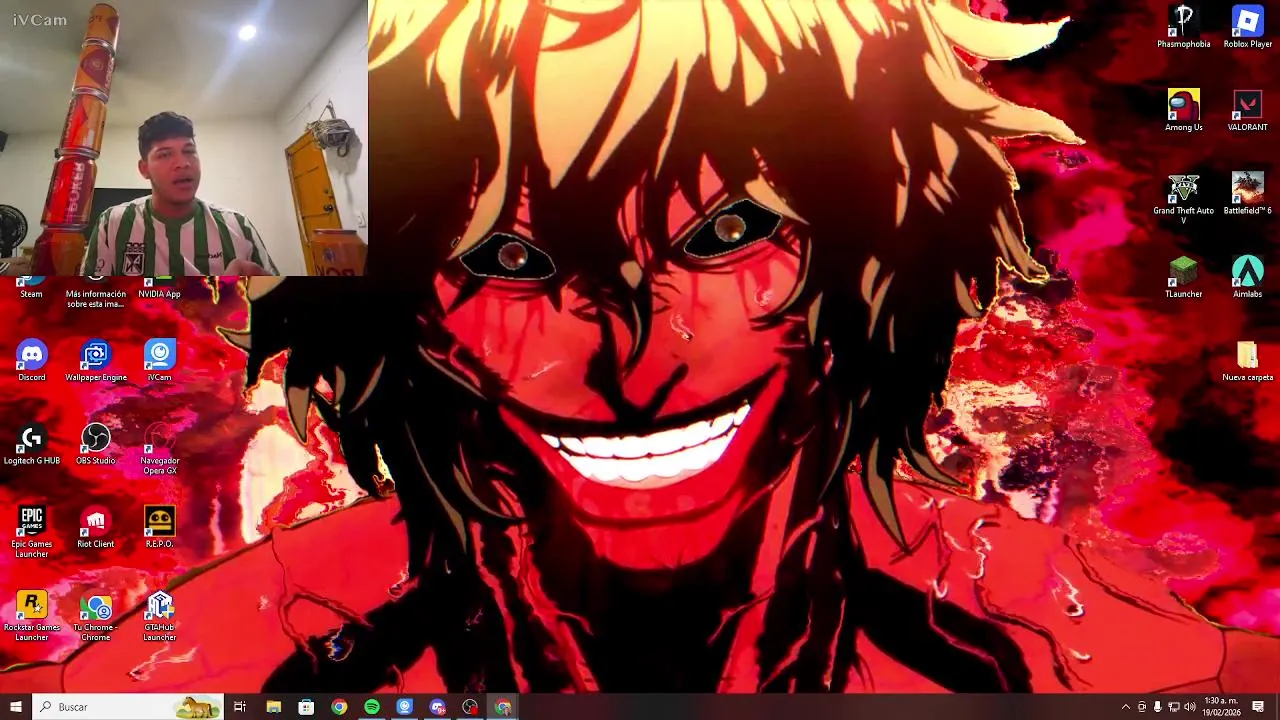Click the Battlefield 6 desktop icon
Viewport: 1280px width, 720px height.
1248,193
